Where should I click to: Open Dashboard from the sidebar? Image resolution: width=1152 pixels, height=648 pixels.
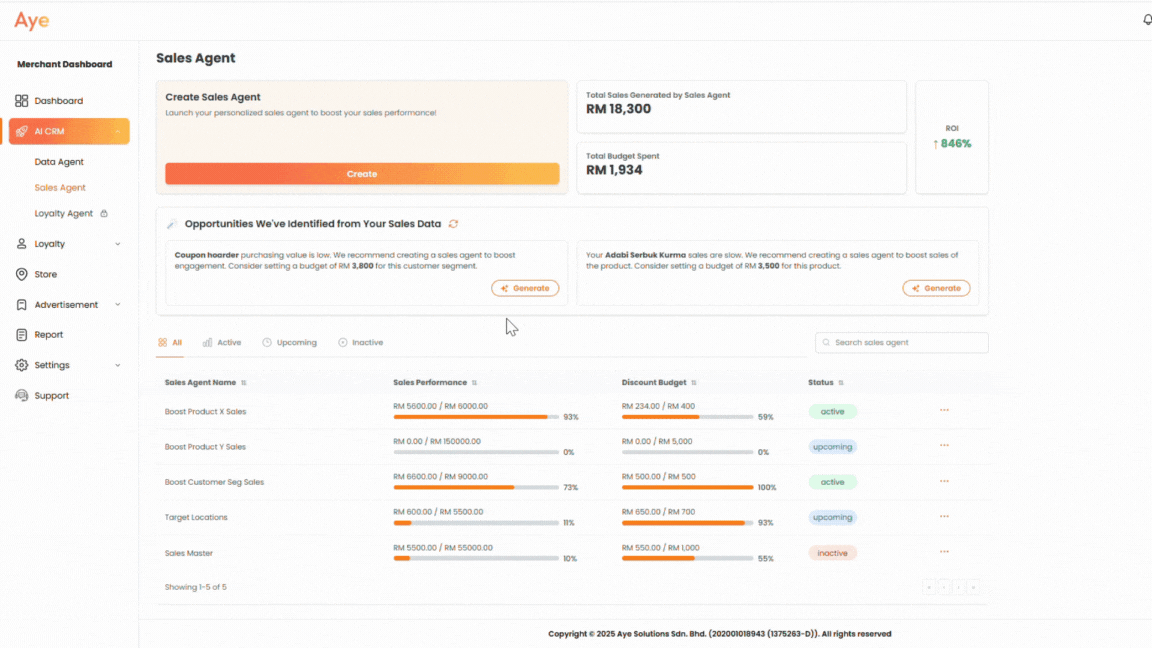point(58,101)
